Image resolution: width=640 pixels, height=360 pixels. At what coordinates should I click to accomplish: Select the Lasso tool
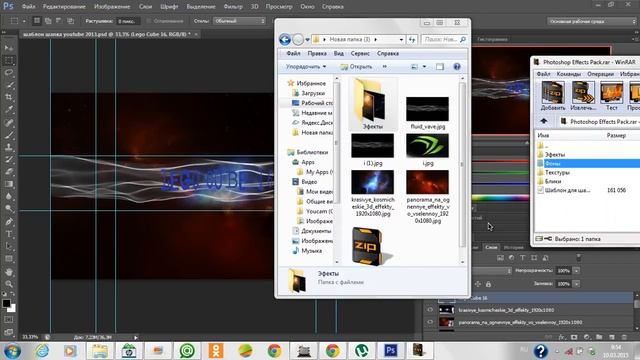pos(9,73)
